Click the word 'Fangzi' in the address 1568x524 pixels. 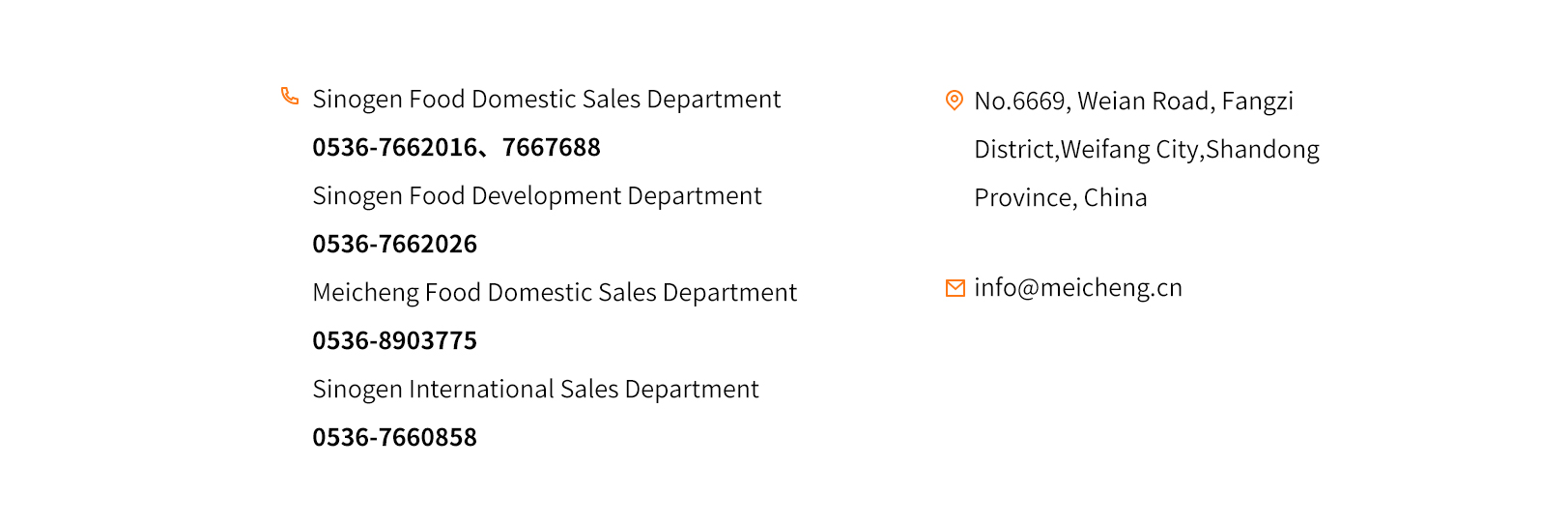click(1257, 102)
